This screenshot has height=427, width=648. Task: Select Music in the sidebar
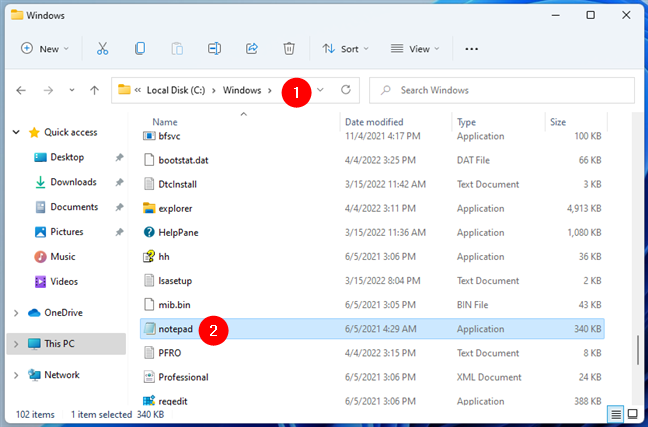point(62,256)
